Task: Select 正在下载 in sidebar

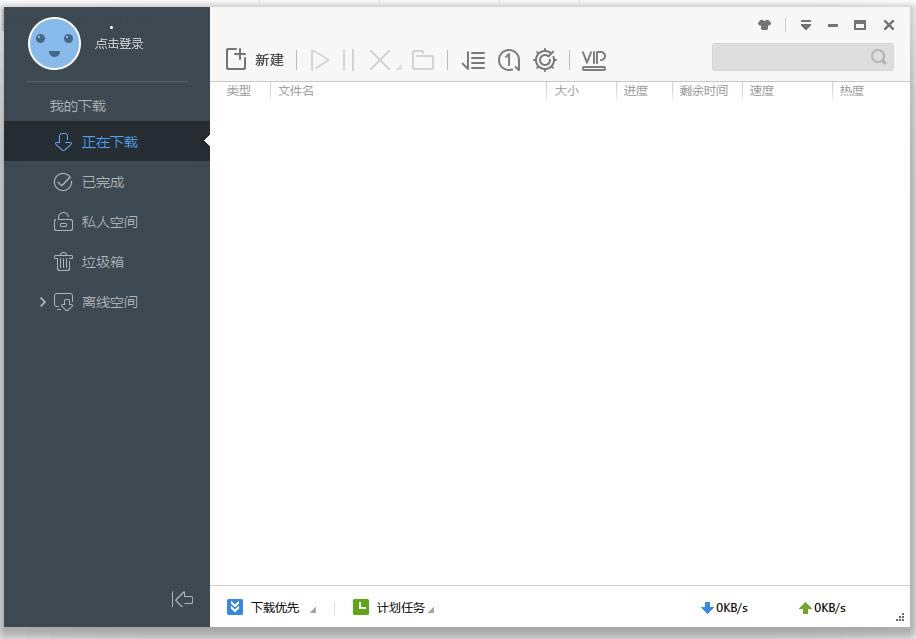Action: click(109, 142)
